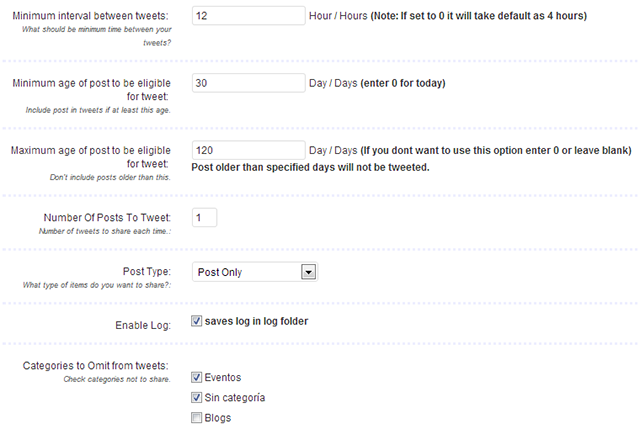The width and height of the screenshot is (640, 429).
Task: Uncheck the Eventos category checkbox
Action: (x=196, y=377)
